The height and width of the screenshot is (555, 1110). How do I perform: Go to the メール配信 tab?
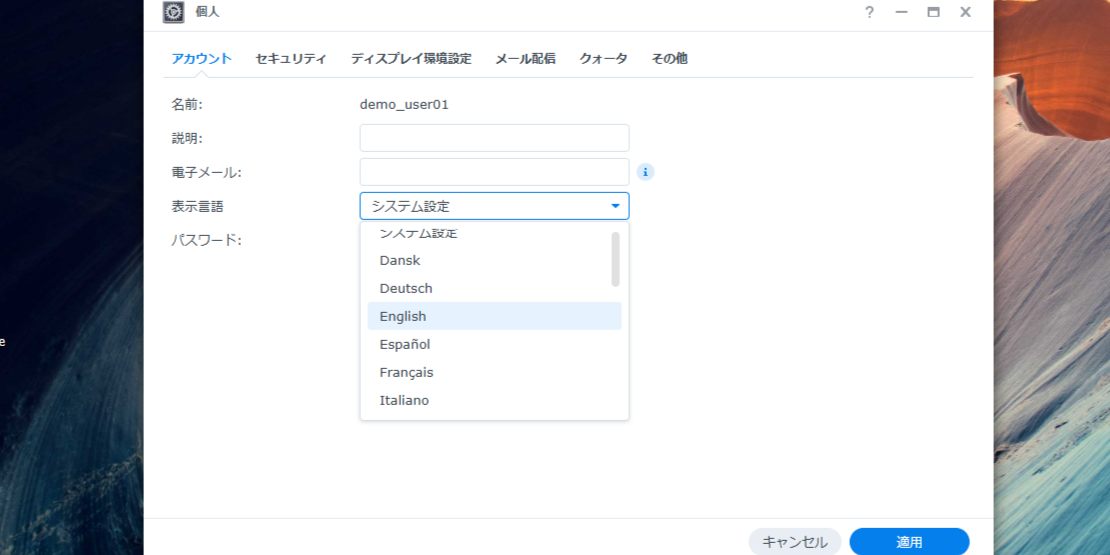click(525, 58)
